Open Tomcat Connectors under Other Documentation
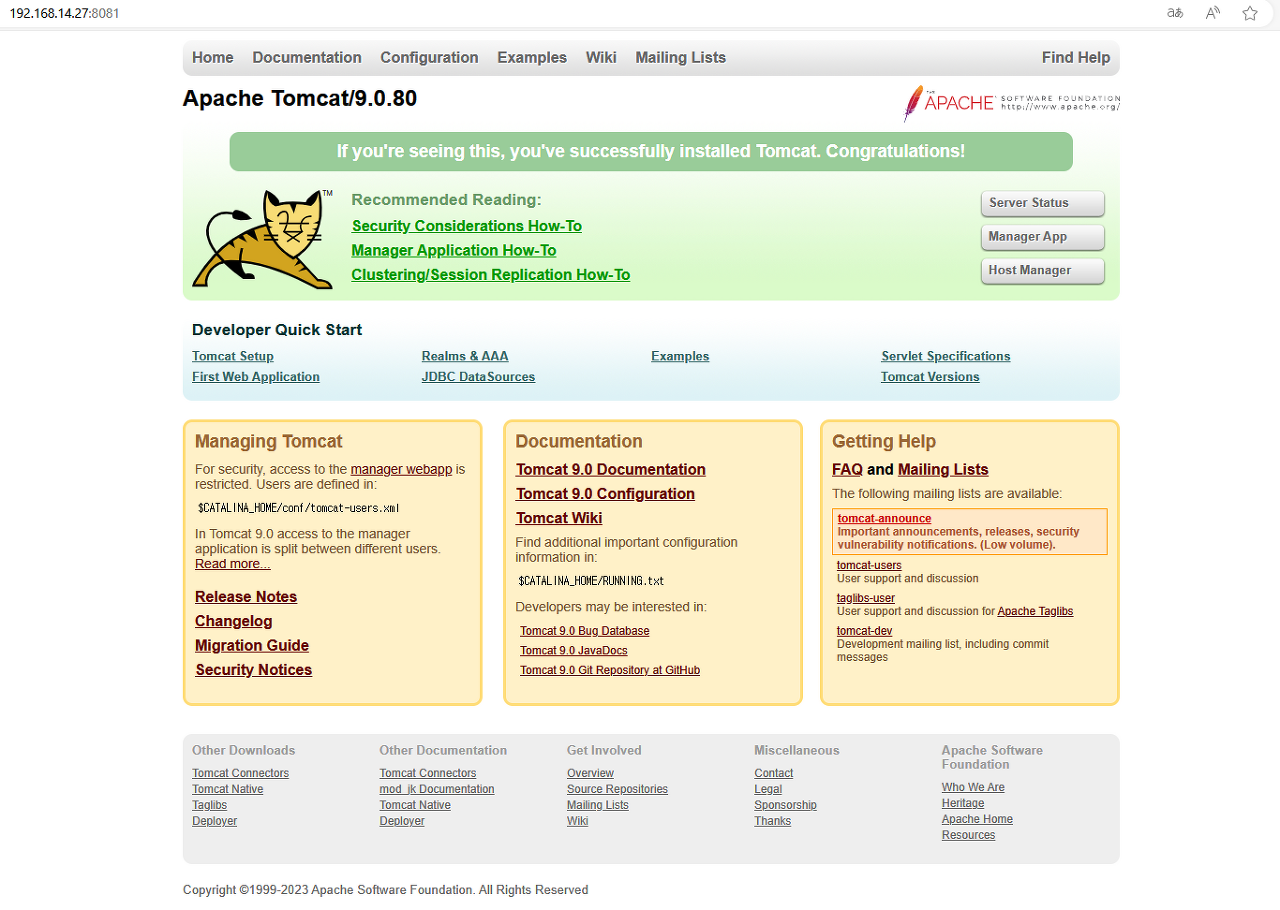Image resolution: width=1280 pixels, height=910 pixels. pos(428,773)
